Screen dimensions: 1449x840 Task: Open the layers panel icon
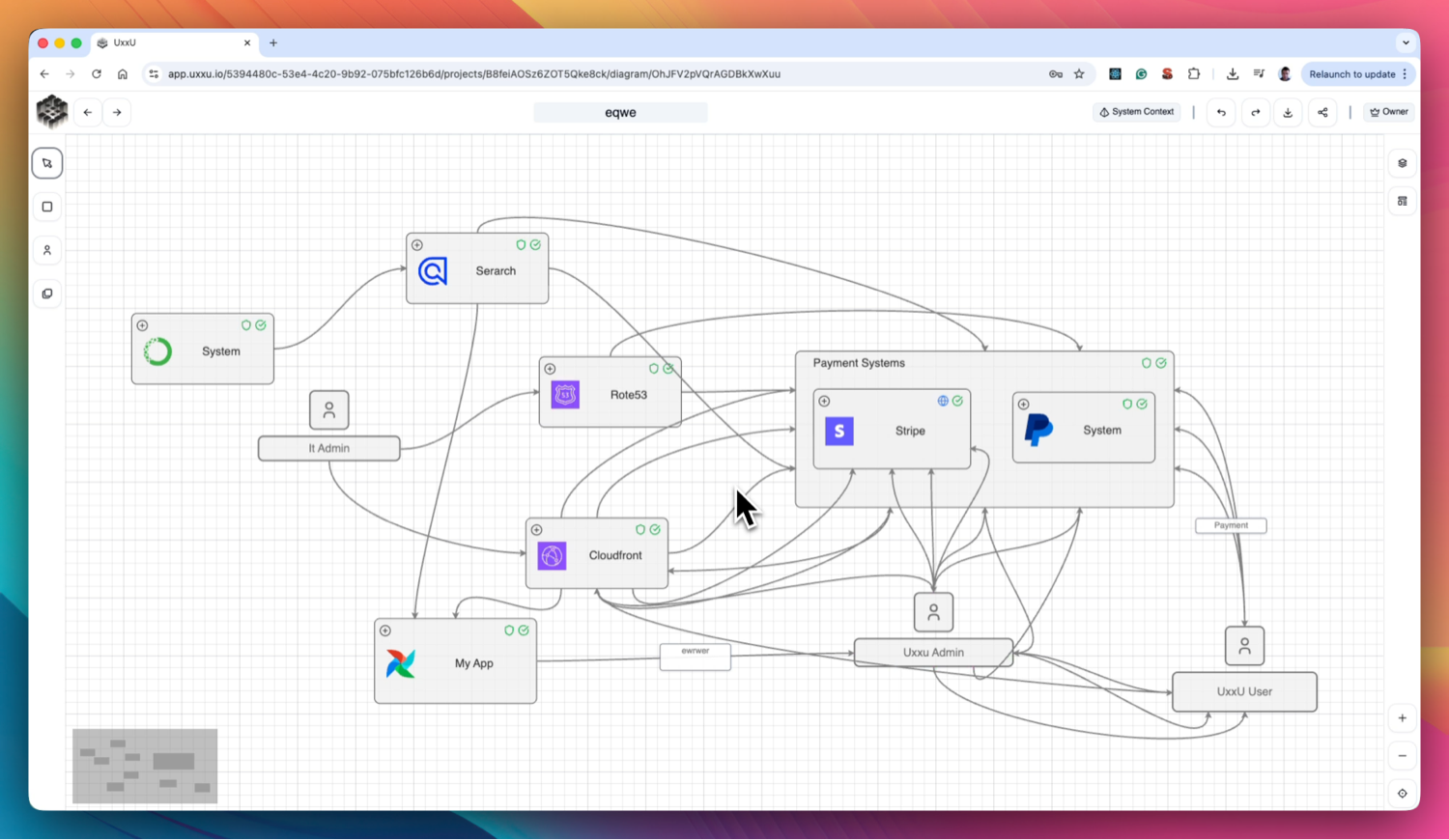1402,163
